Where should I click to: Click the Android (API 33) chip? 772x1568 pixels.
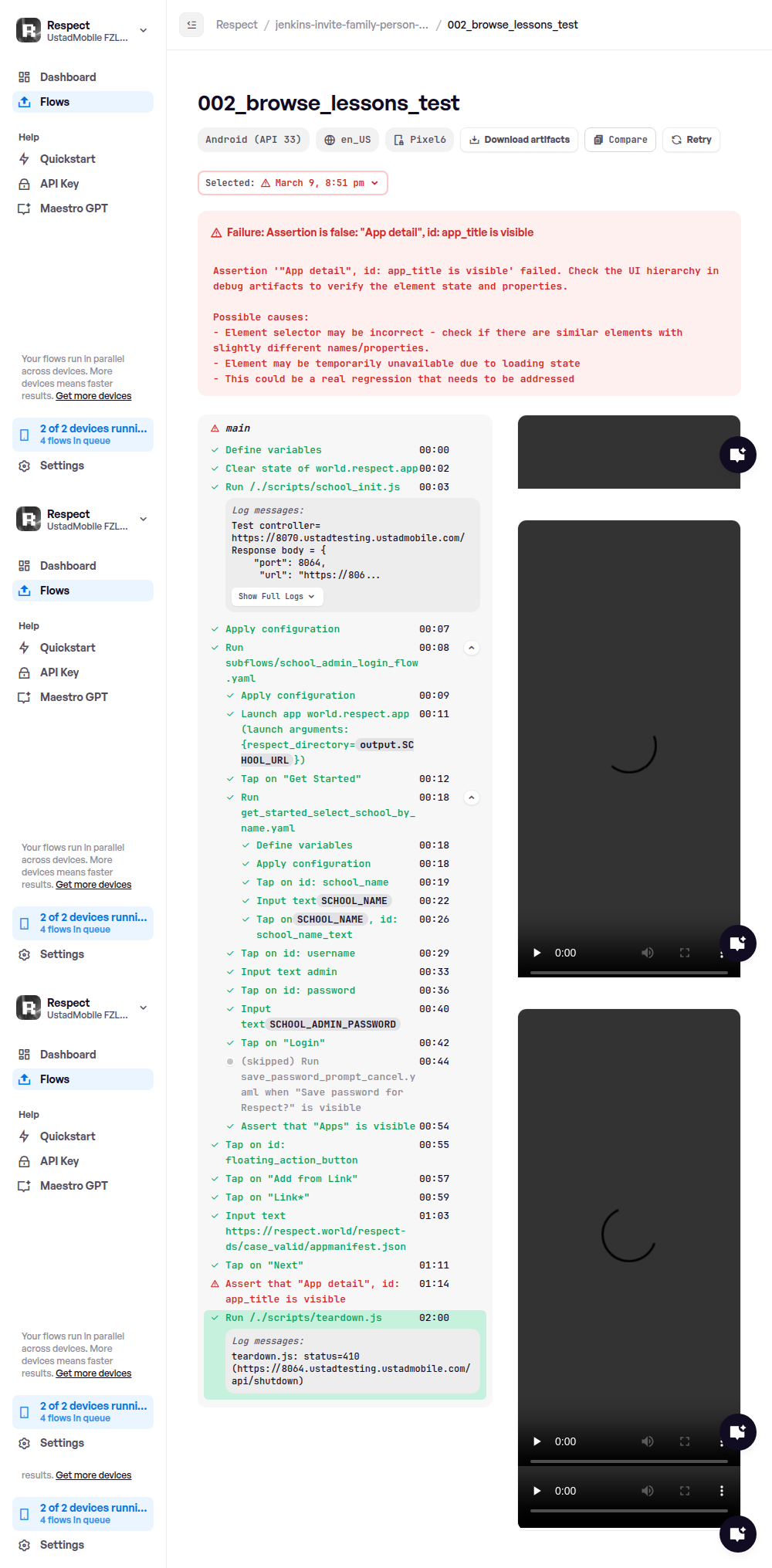point(253,140)
